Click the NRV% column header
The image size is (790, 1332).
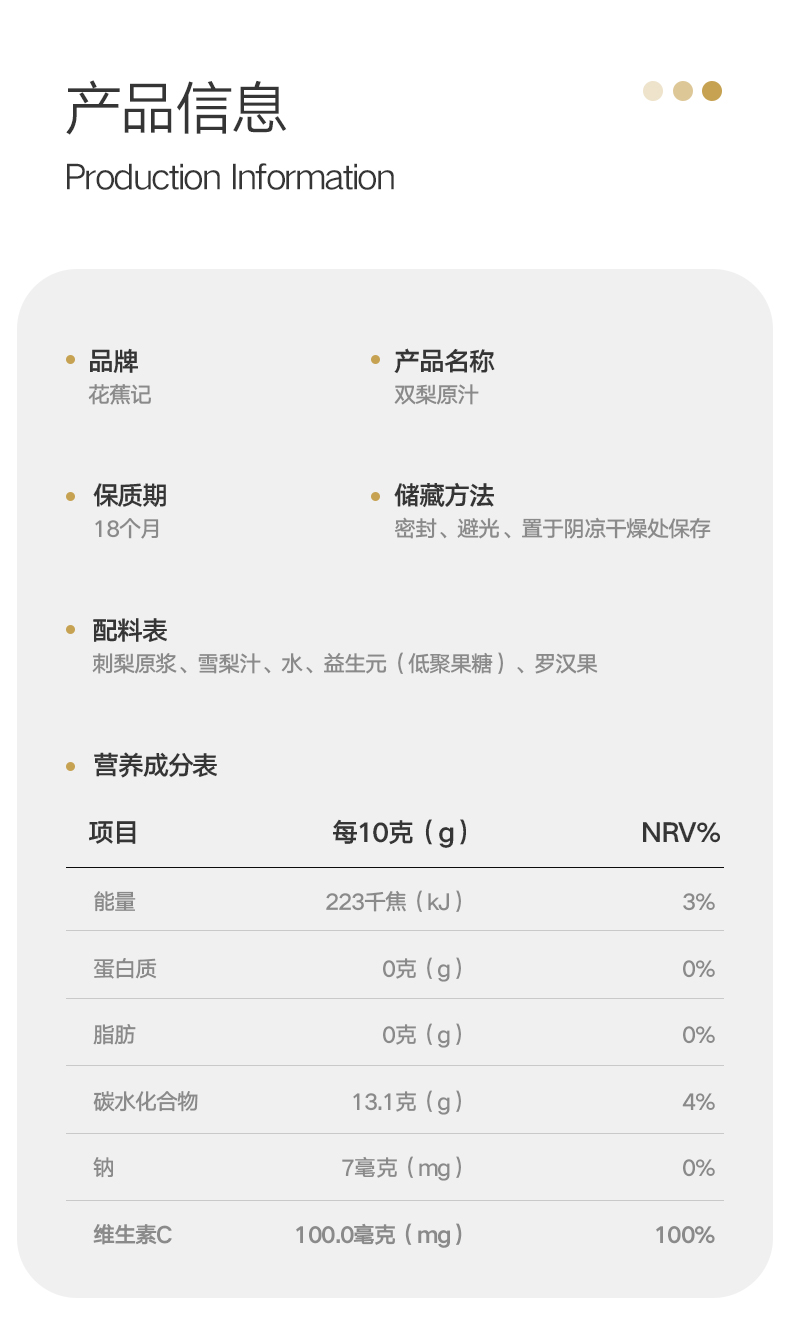pyautogui.click(x=680, y=832)
